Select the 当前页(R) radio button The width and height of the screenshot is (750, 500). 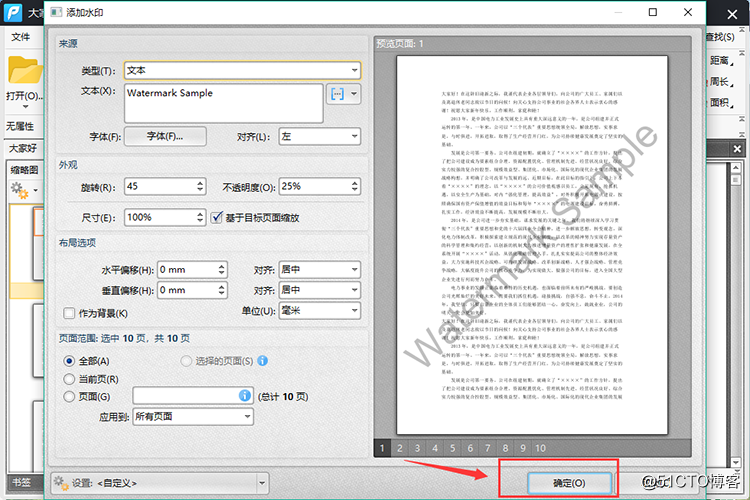(x=69, y=379)
